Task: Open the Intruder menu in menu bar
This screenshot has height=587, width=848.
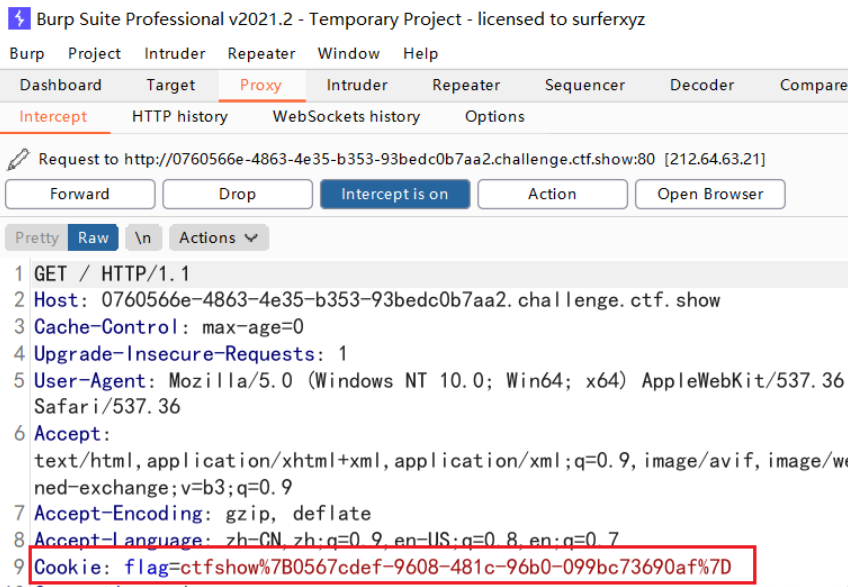Action: click(x=175, y=54)
